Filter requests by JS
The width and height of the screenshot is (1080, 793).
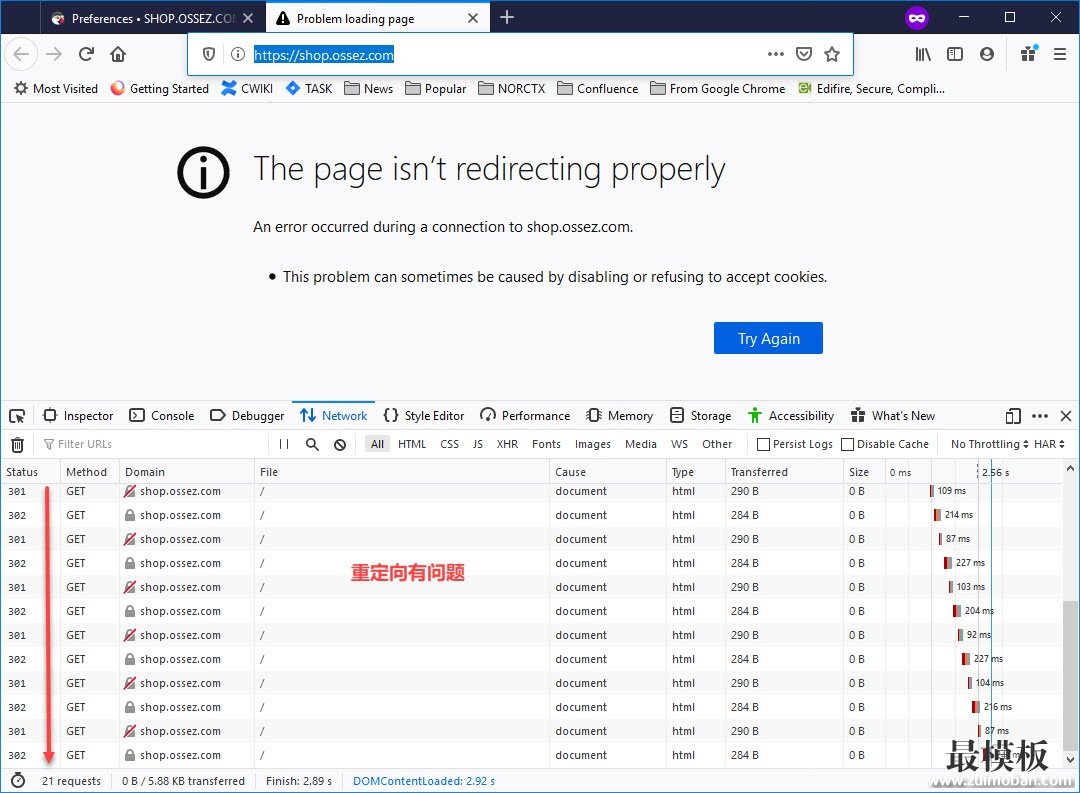click(478, 444)
